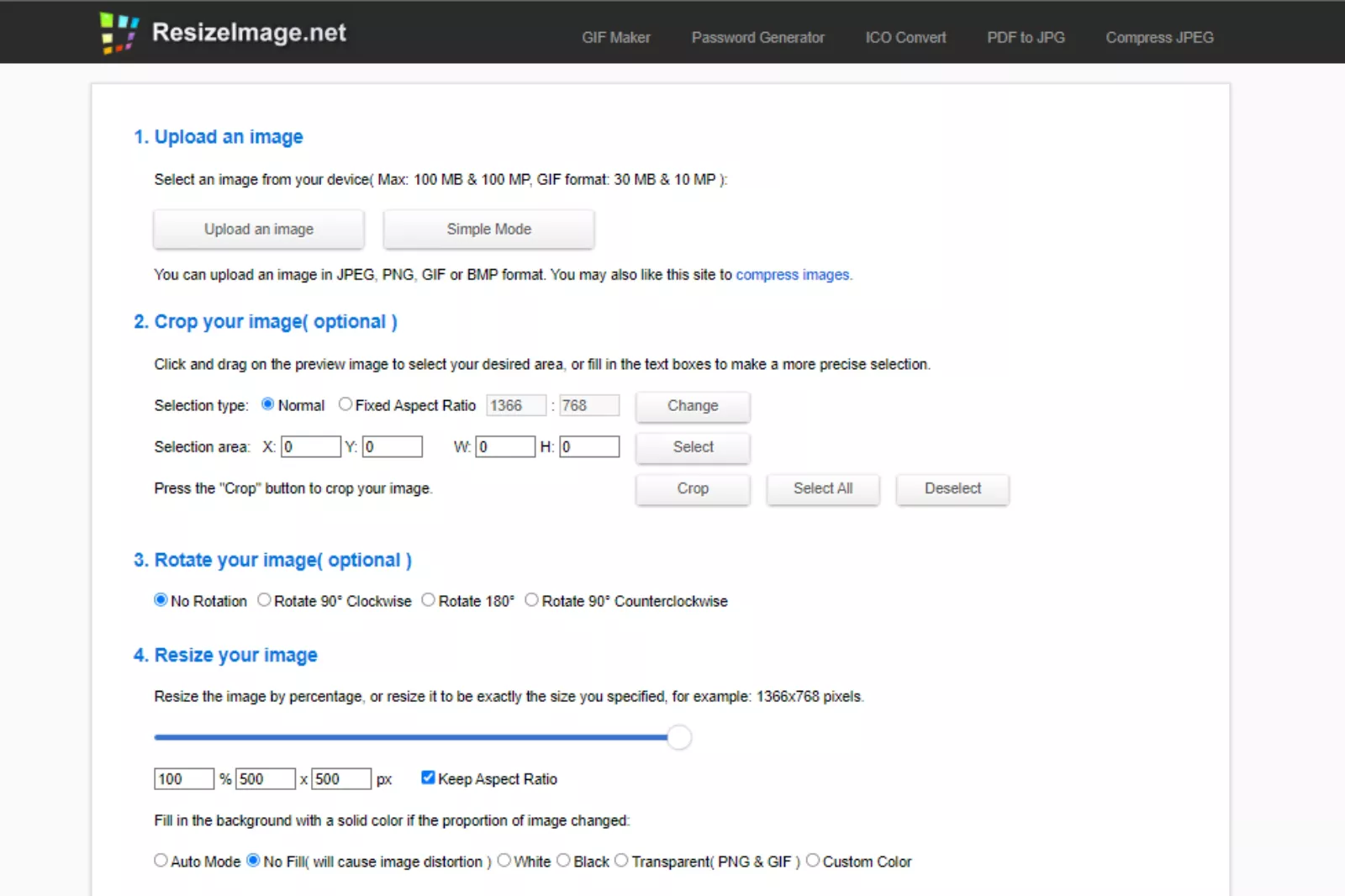This screenshot has height=896, width=1345.
Task: Click the Select button for selection area
Action: click(692, 447)
